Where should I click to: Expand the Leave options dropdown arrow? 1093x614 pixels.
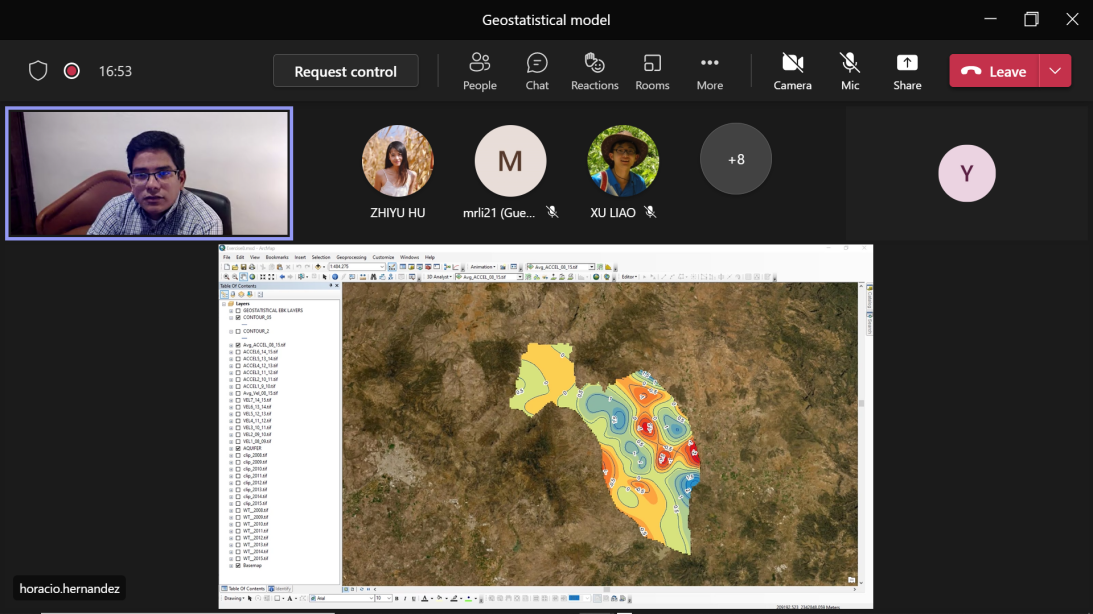pos(1055,71)
